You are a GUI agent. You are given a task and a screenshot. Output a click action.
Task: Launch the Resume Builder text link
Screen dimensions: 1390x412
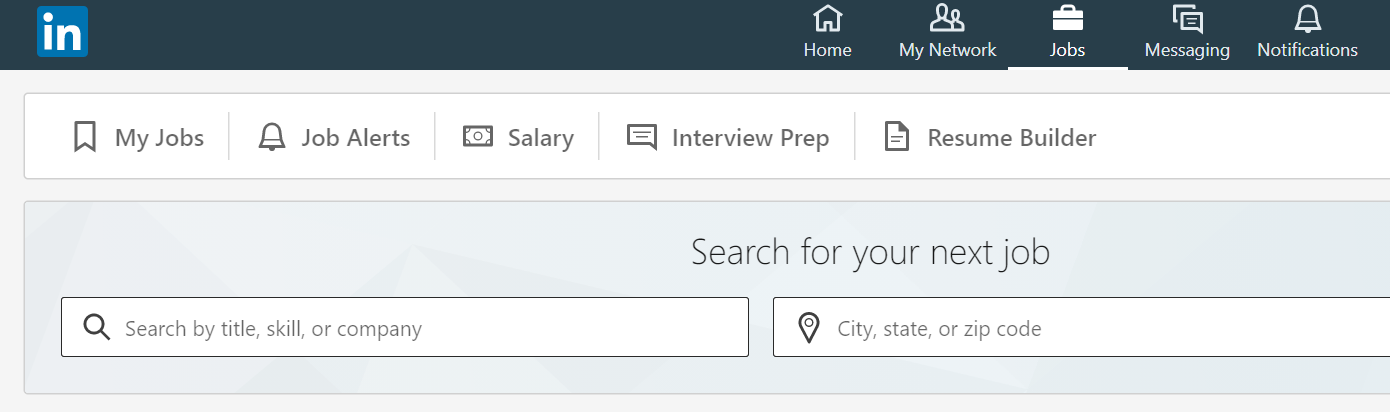tap(1012, 138)
